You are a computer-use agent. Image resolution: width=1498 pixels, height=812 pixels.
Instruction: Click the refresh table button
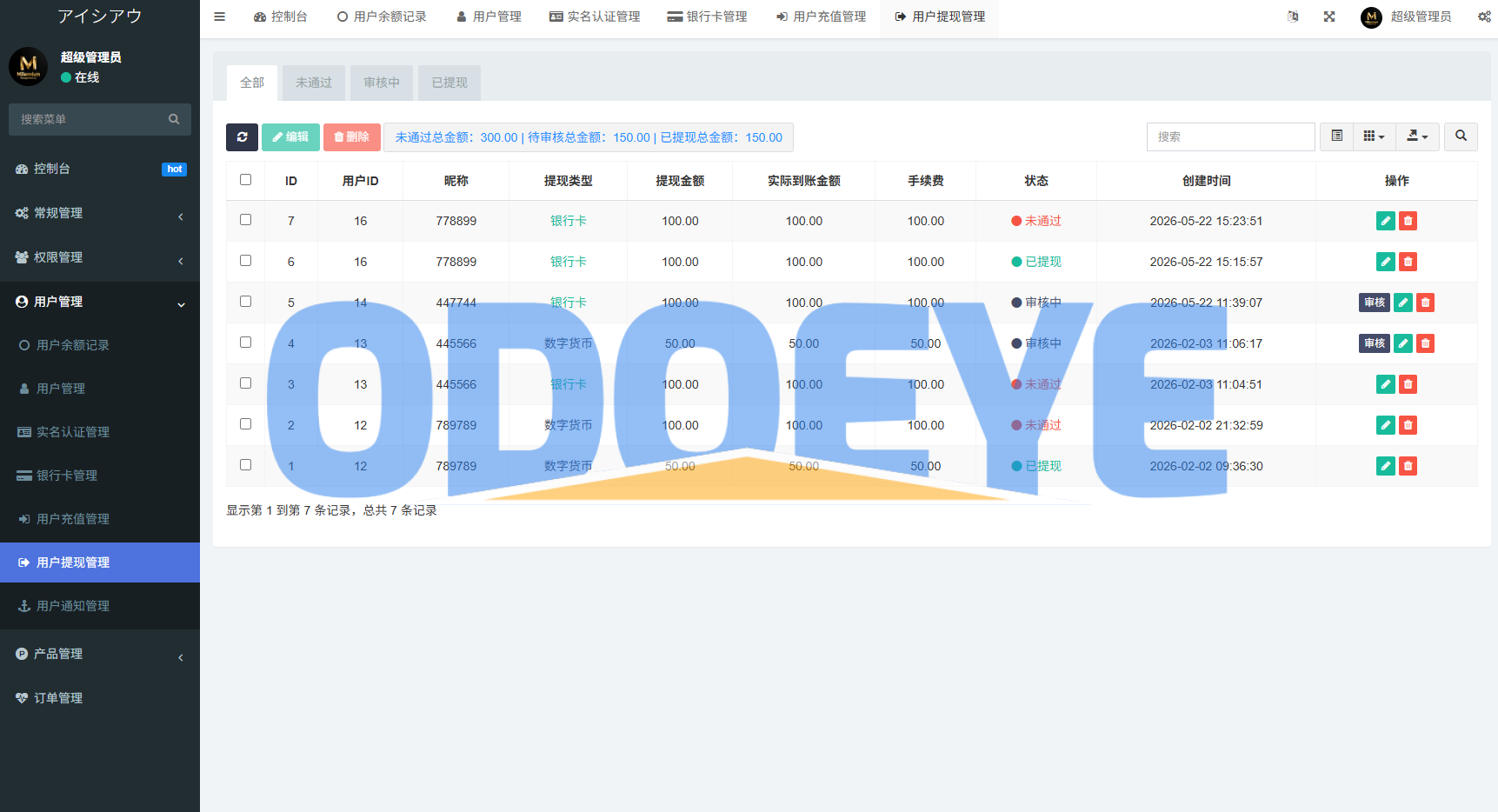pos(242,136)
